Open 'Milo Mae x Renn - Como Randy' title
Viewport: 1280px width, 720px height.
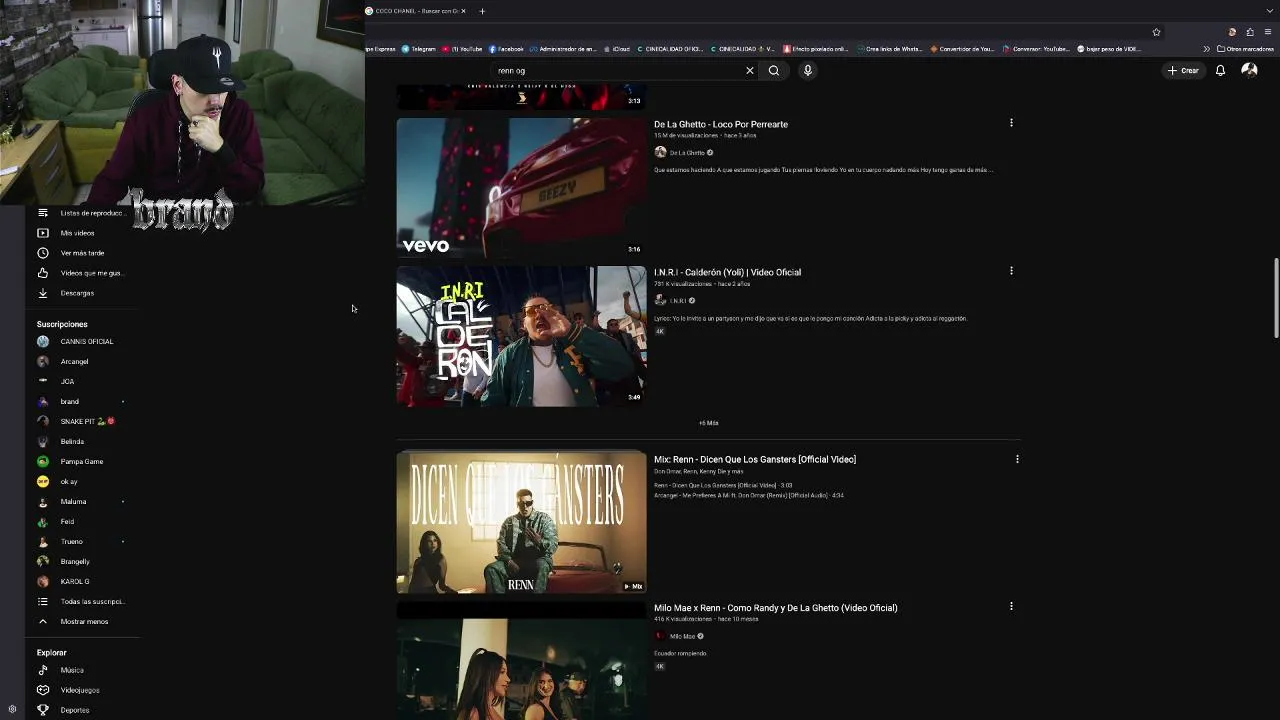pyautogui.click(x=776, y=607)
